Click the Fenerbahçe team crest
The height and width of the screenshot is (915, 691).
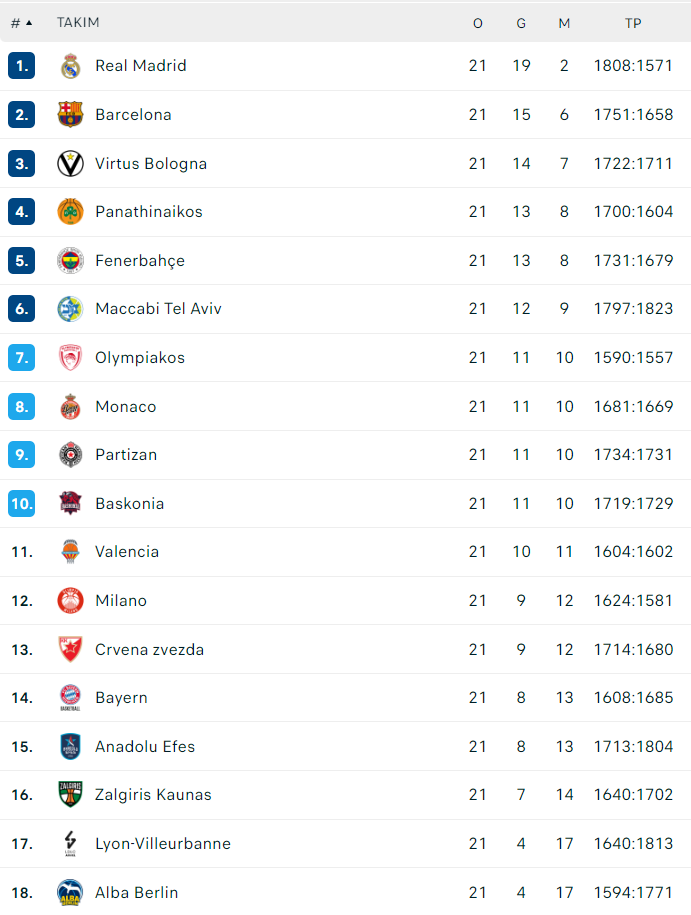(x=70, y=261)
